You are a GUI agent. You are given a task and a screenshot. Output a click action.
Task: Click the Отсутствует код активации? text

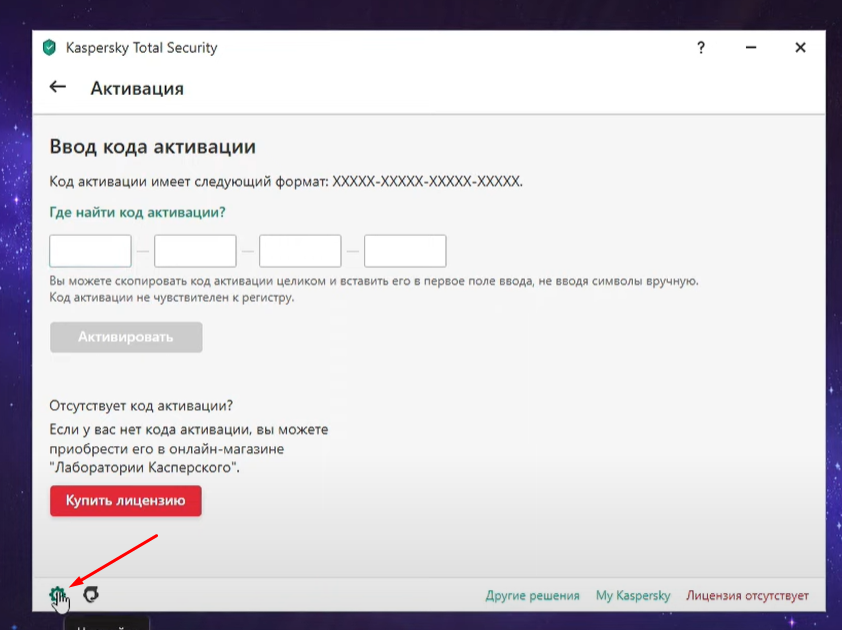[x=141, y=405]
